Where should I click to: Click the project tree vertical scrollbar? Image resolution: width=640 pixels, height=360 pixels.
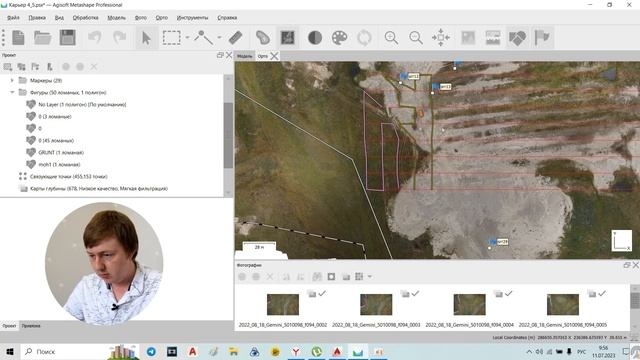pos(229,135)
